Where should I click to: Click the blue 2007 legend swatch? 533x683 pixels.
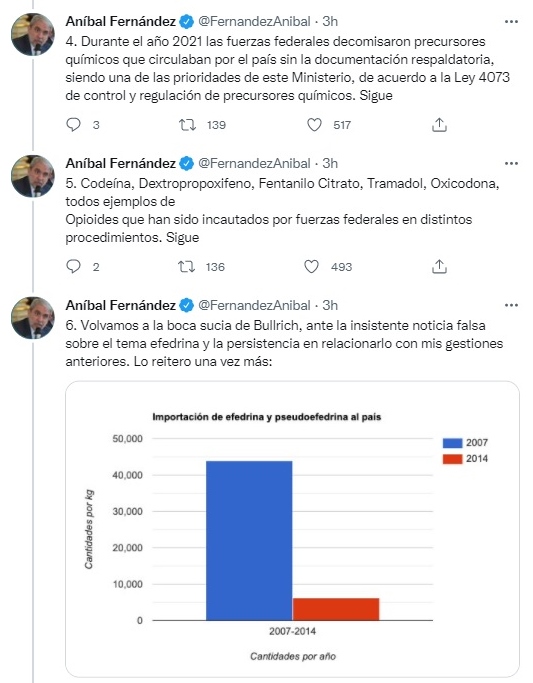[452, 443]
